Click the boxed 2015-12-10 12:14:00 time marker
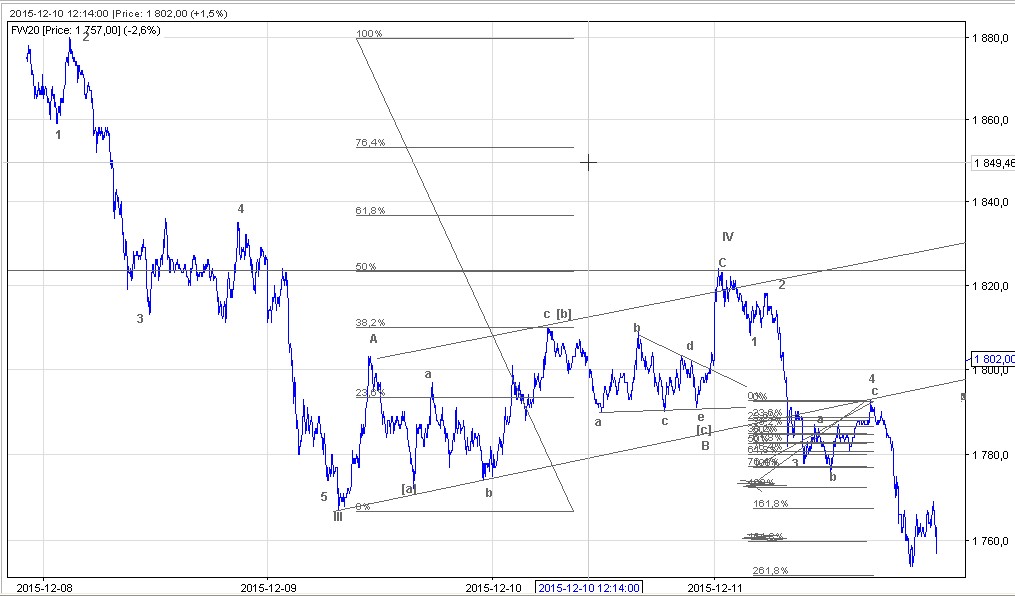Viewport: 1015px width, 596px height. point(588,588)
